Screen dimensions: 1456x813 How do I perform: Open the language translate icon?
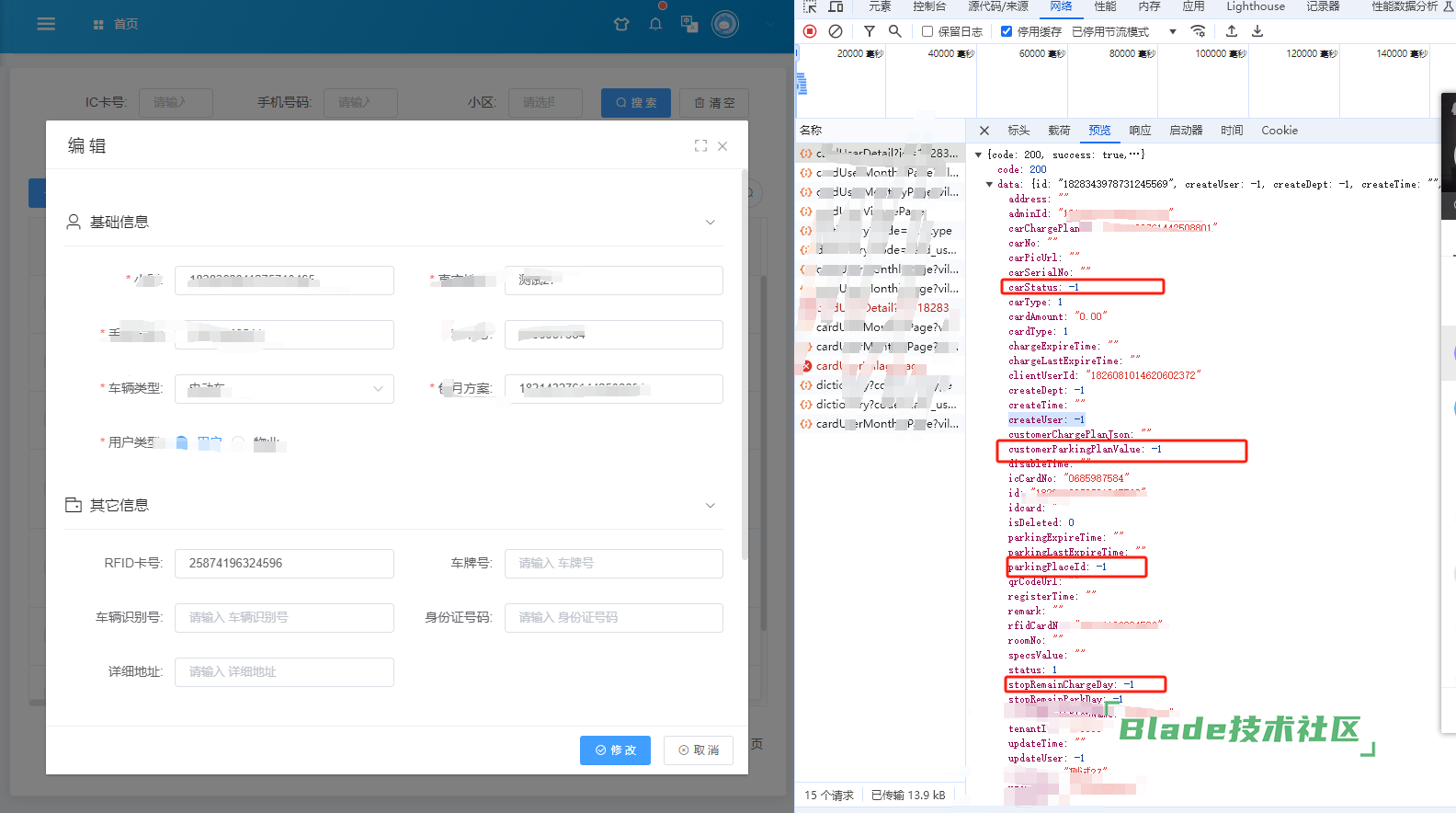(689, 24)
